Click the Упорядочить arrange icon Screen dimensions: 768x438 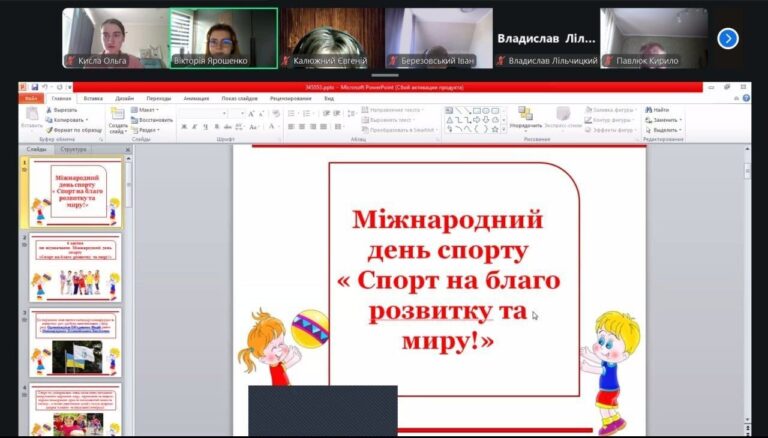pyautogui.click(x=526, y=118)
